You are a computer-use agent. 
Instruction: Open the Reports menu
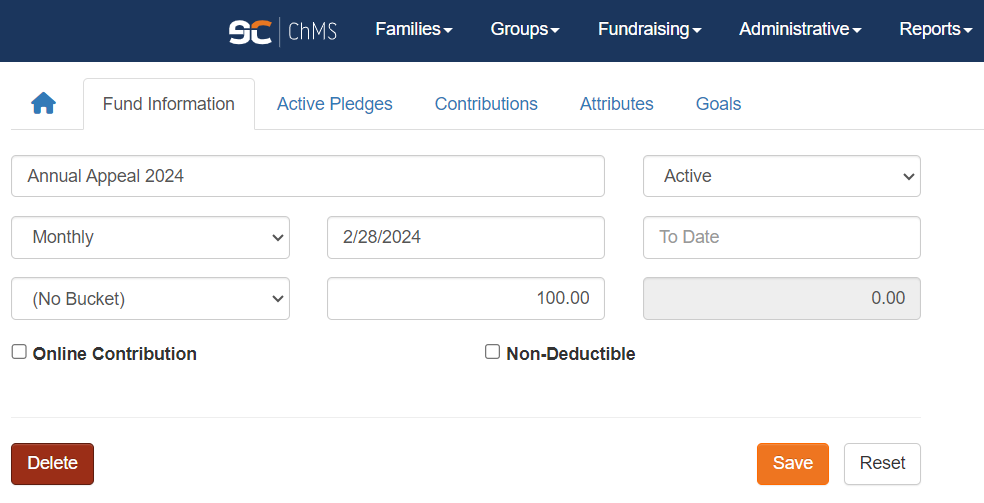[936, 29]
